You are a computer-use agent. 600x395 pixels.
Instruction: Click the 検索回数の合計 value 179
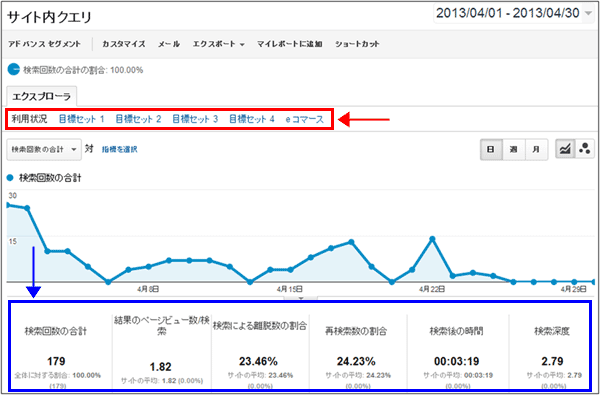56,361
